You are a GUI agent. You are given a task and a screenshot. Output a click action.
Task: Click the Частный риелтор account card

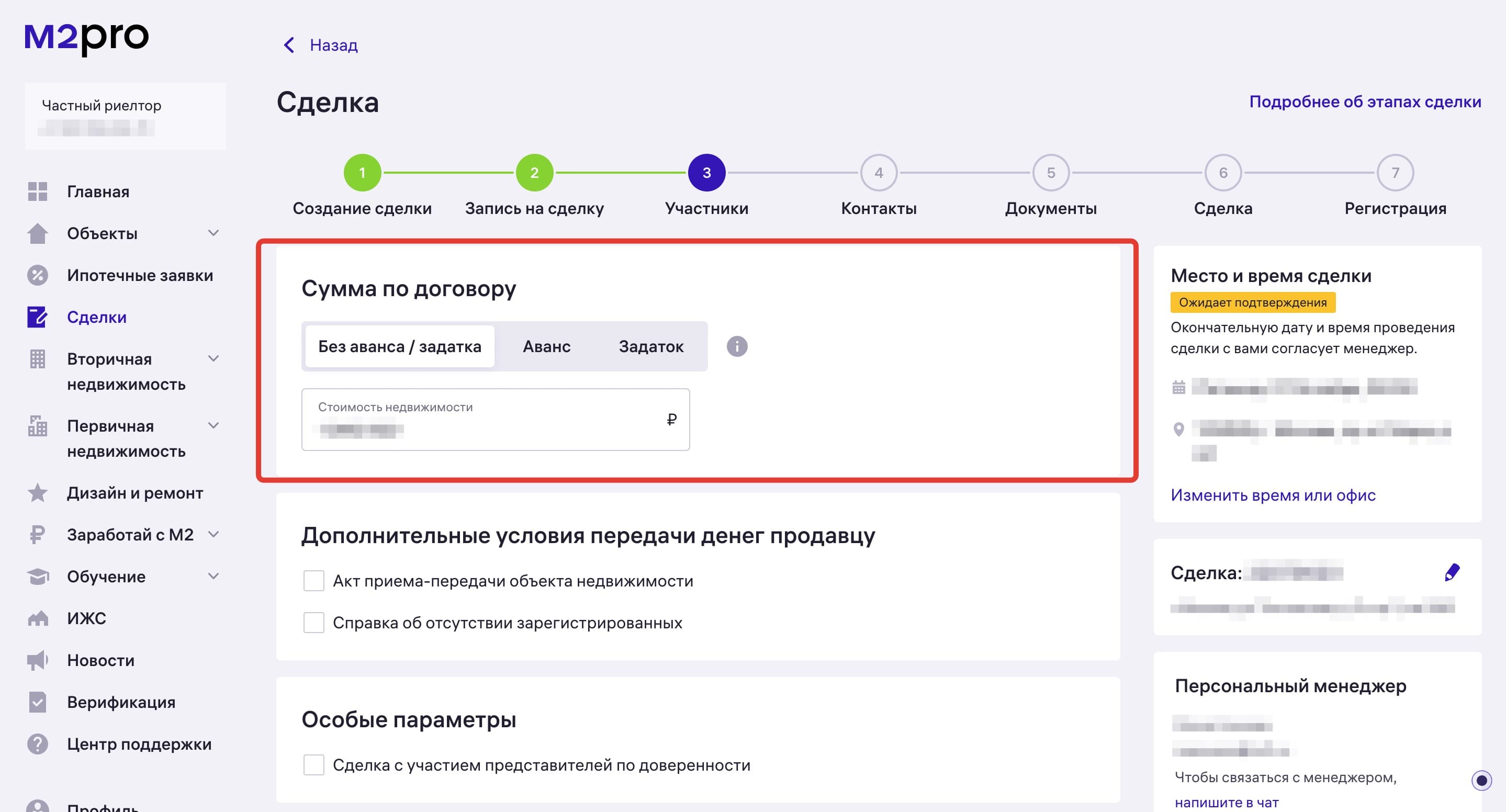pyautogui.click(x=125, y=116)
